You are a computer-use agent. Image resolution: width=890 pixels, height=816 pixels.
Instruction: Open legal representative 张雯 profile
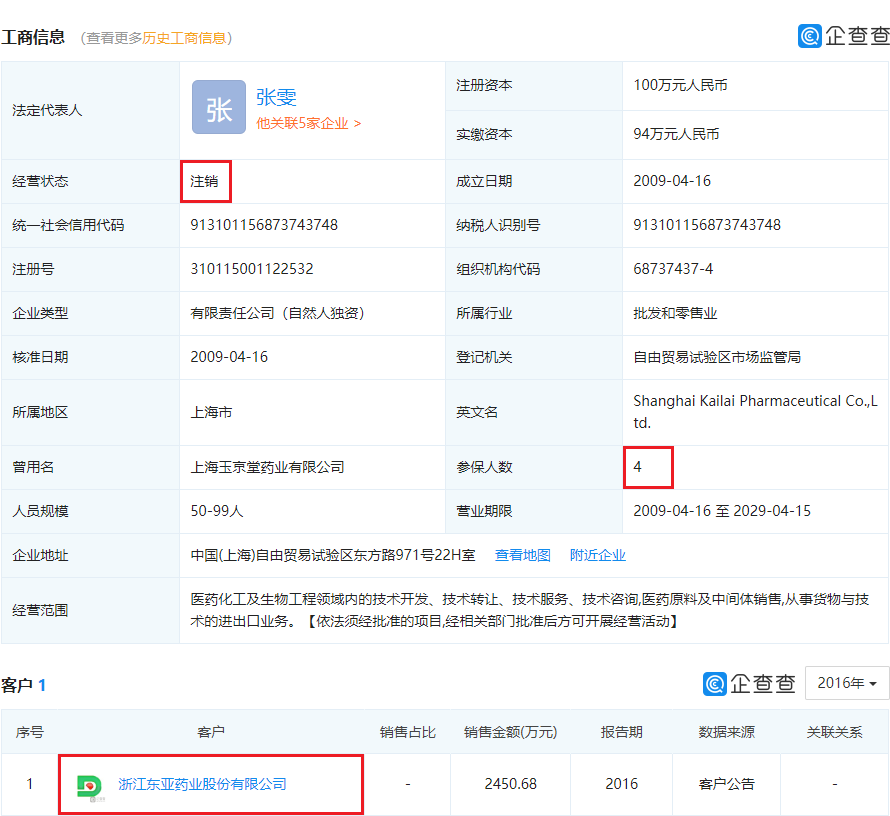[276, 98]
